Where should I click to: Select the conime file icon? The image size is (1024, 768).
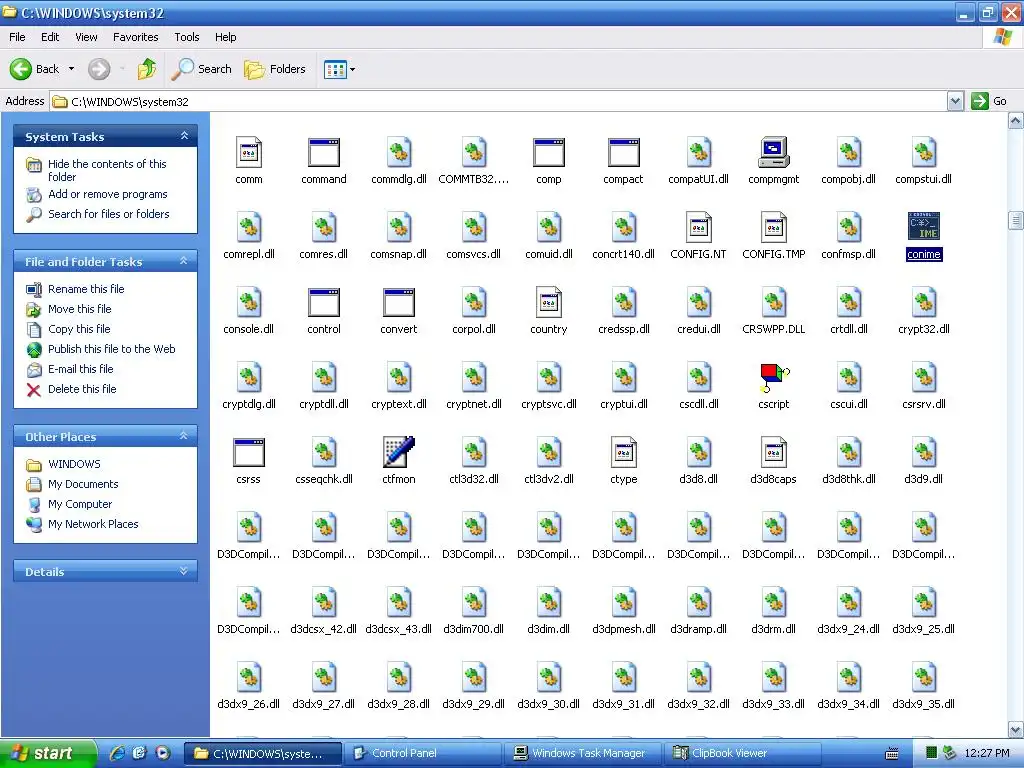tap(923, 227)
